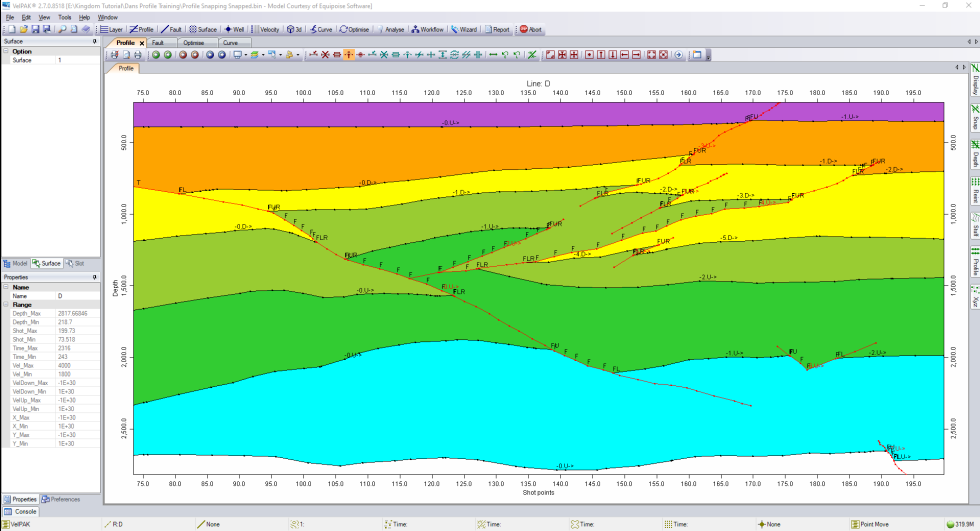Image resolution: width=980 pixels, height=531 pixels.
Task: Open the View menu
Action: point(44,17)
